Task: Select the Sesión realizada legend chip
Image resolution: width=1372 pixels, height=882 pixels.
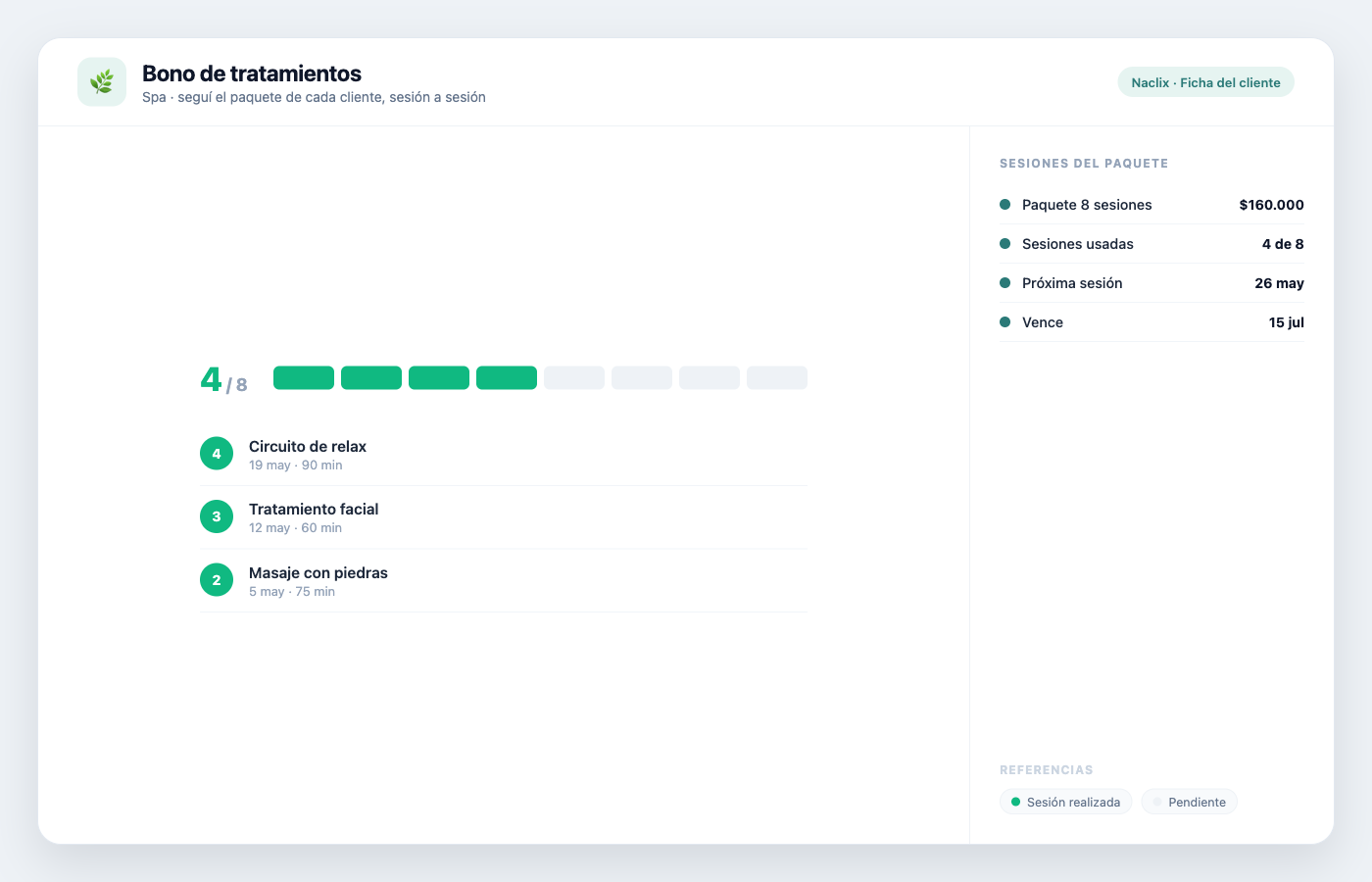Action: pos(1065,802)
